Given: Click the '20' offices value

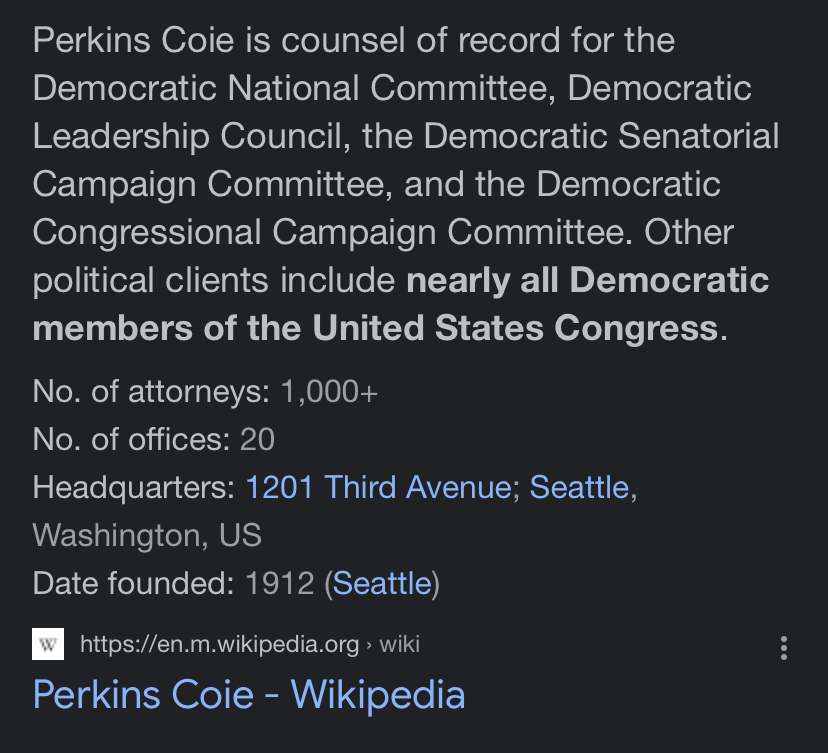Looking at the screenshot, I should (257, 439).
